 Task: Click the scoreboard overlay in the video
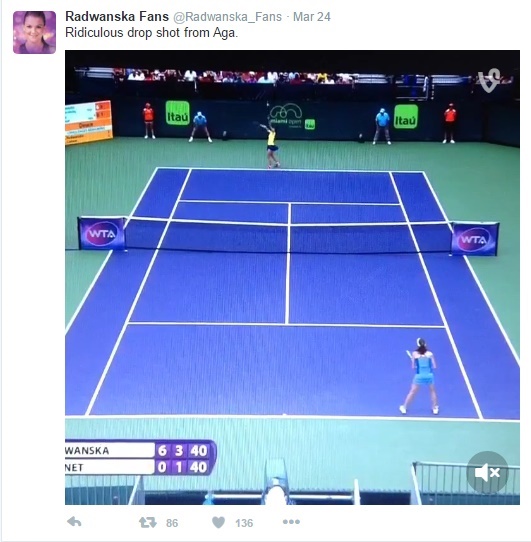pyautogui.click(x=140, y=458)
